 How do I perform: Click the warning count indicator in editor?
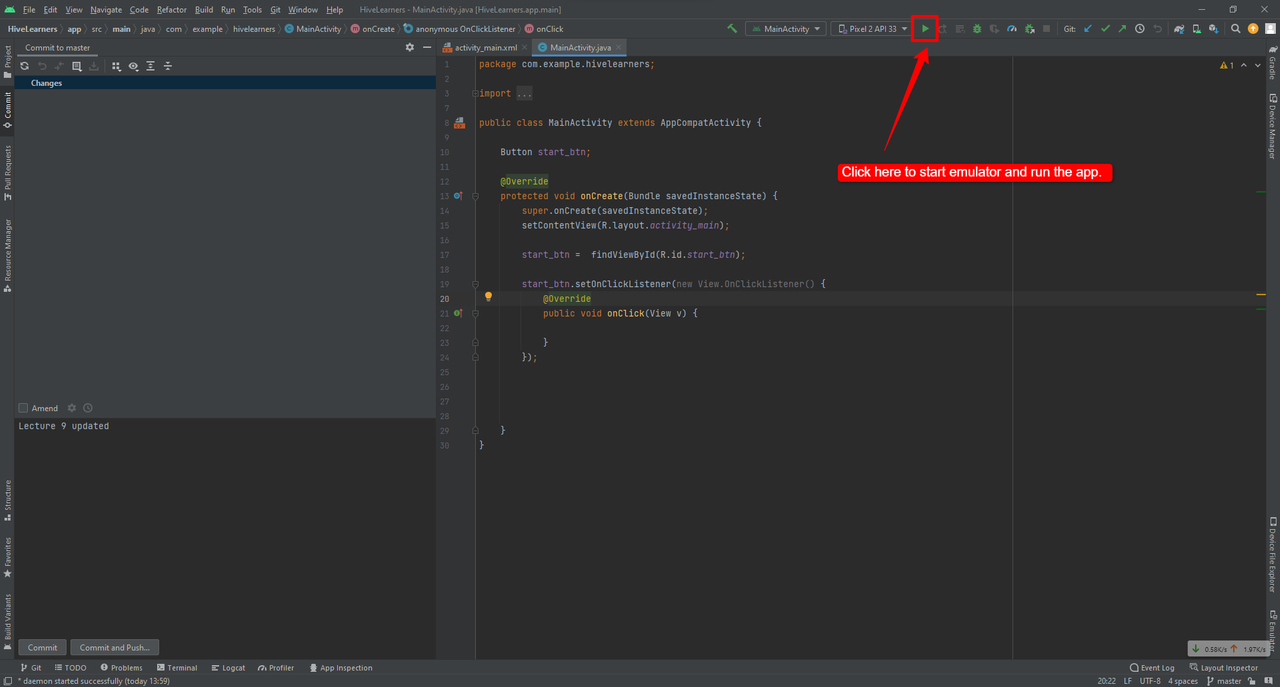tap(1227, 65)
